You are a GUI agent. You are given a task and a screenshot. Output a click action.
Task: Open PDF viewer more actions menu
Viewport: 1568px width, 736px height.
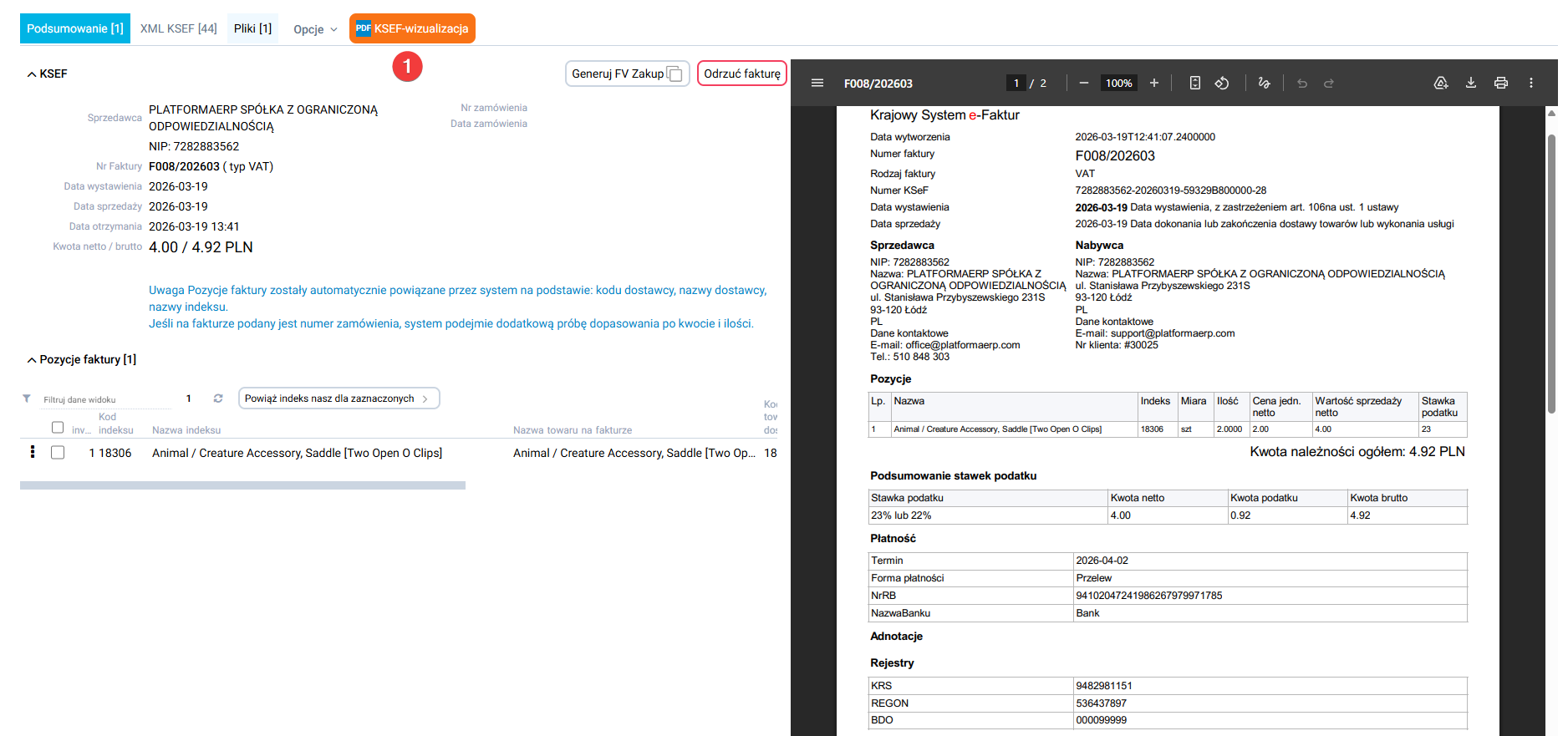(1530, 83)
